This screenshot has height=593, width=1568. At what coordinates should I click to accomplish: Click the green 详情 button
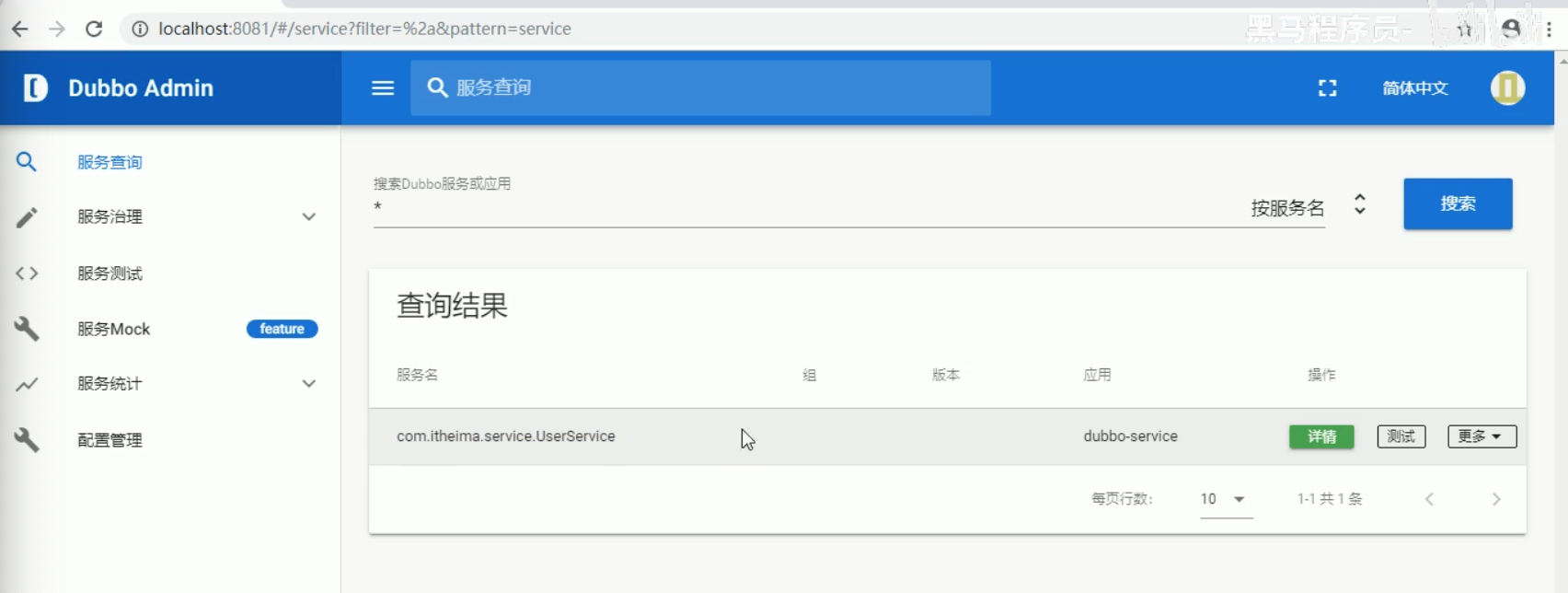tap(1321, 436)
